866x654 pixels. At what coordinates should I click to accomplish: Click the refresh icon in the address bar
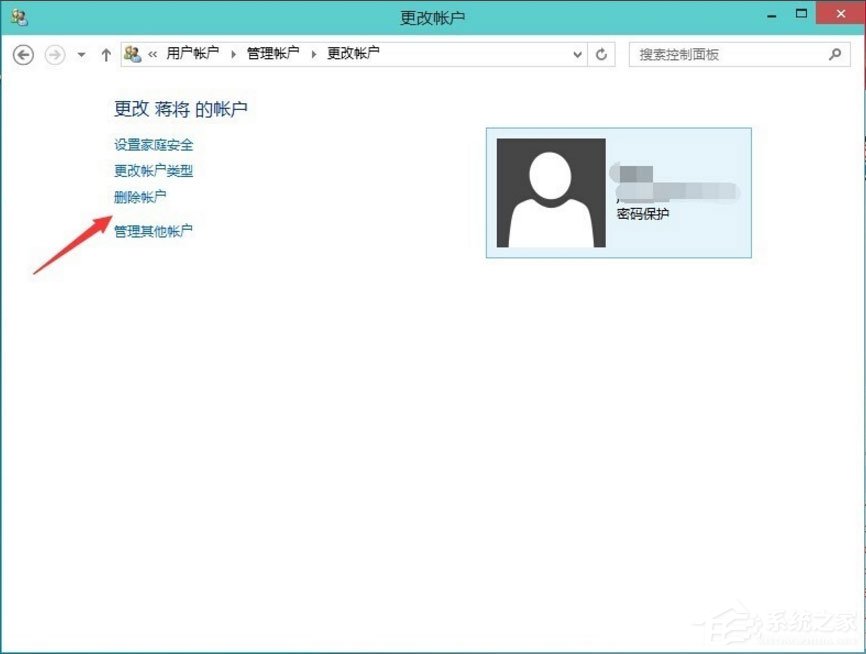tap(601, 55)
